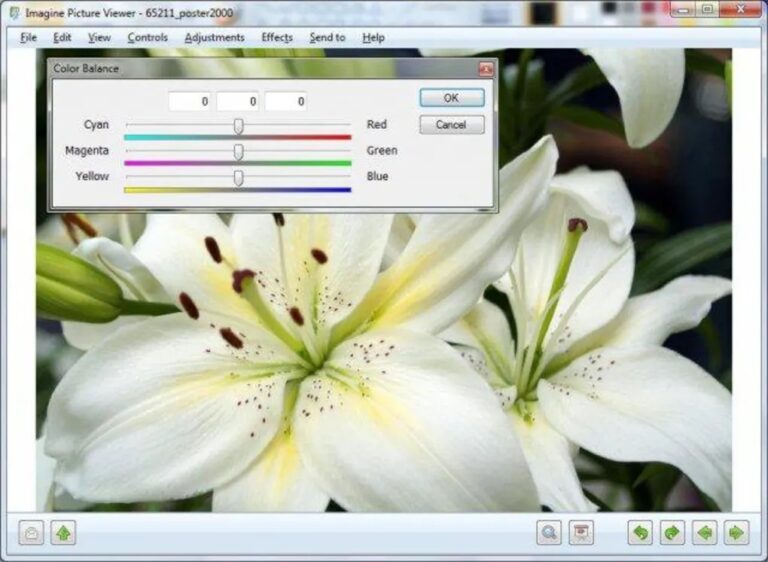
Task: Open the Effects menu
Action: (277, 38)
